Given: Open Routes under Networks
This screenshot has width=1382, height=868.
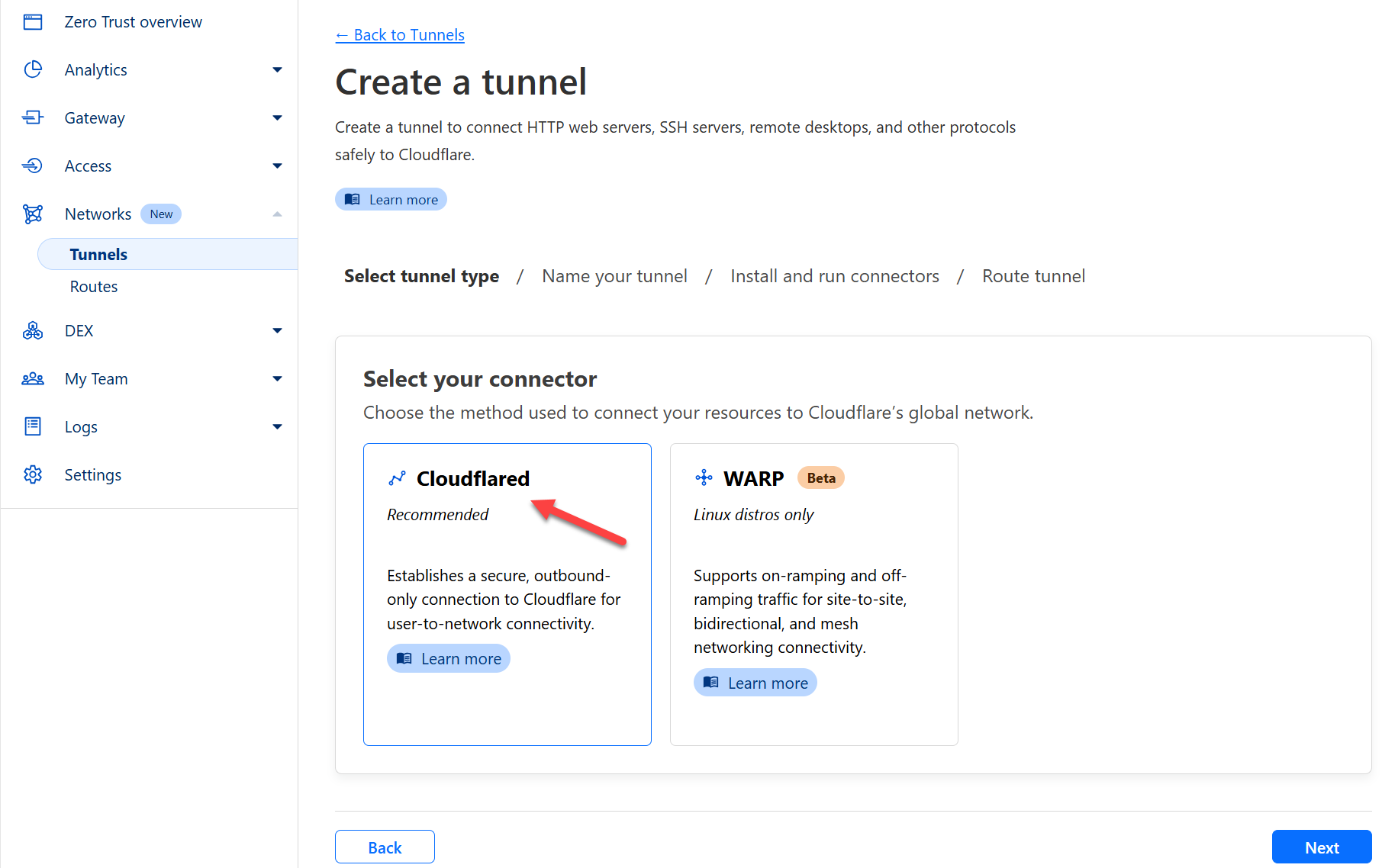Looking at the screenshot, I should pyautogui.click(x=94, y=287).
